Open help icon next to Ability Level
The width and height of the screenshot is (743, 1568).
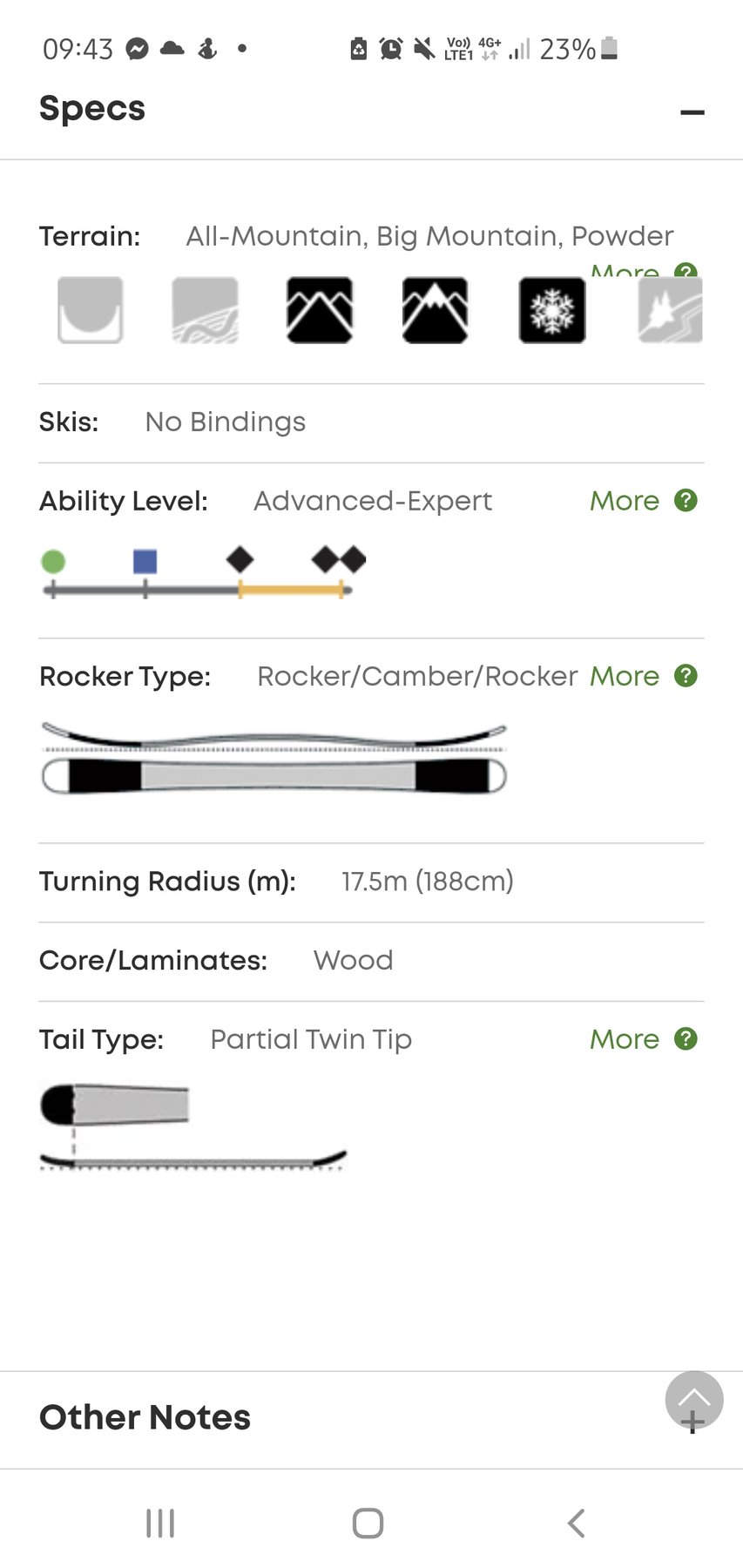click(686, 501)
